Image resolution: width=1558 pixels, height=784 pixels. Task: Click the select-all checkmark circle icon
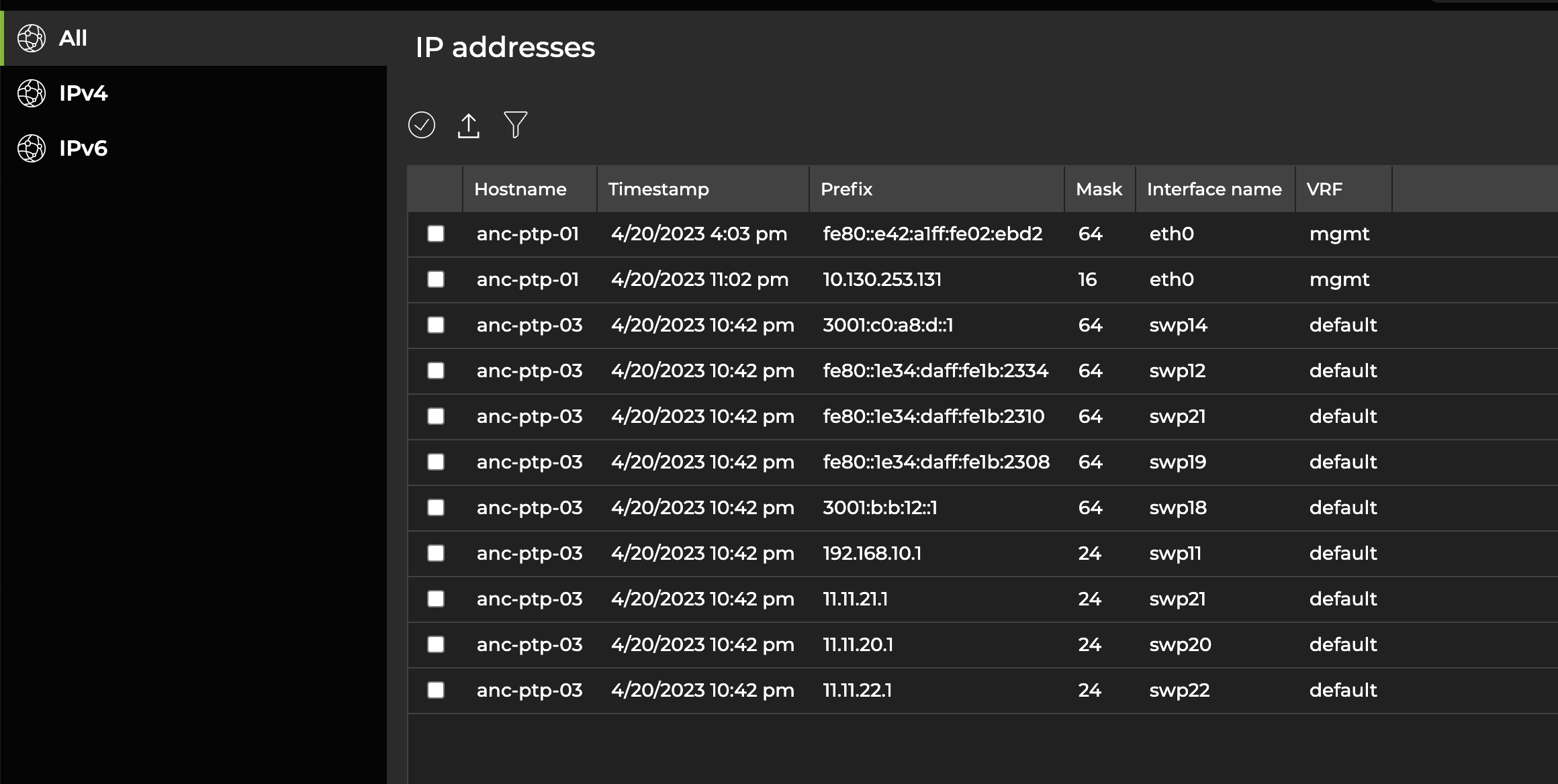click(x=422, y=125)
